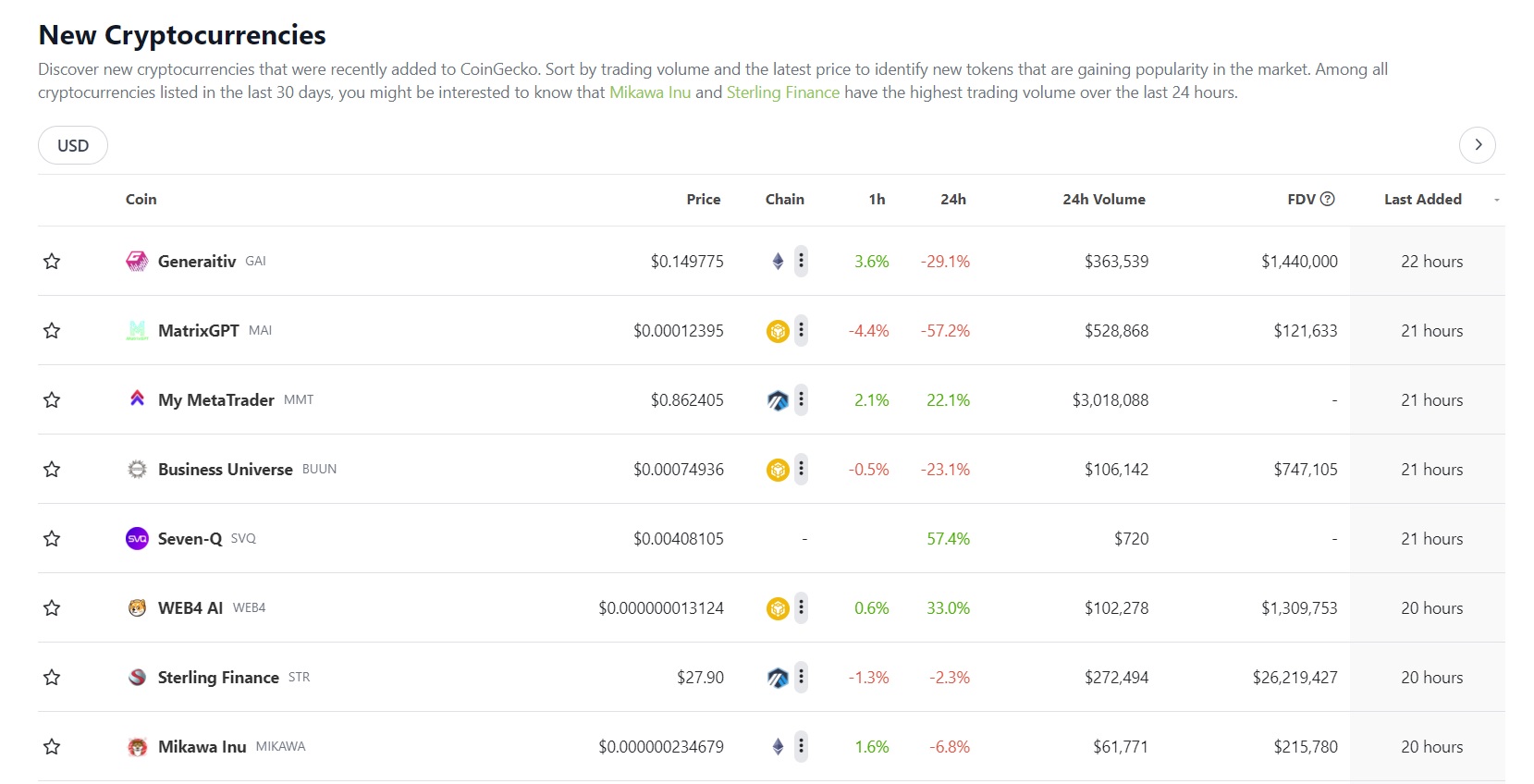The image size is (1534, 784).
Task: Sort table by Coin column
Action: [x=141, y=199]
